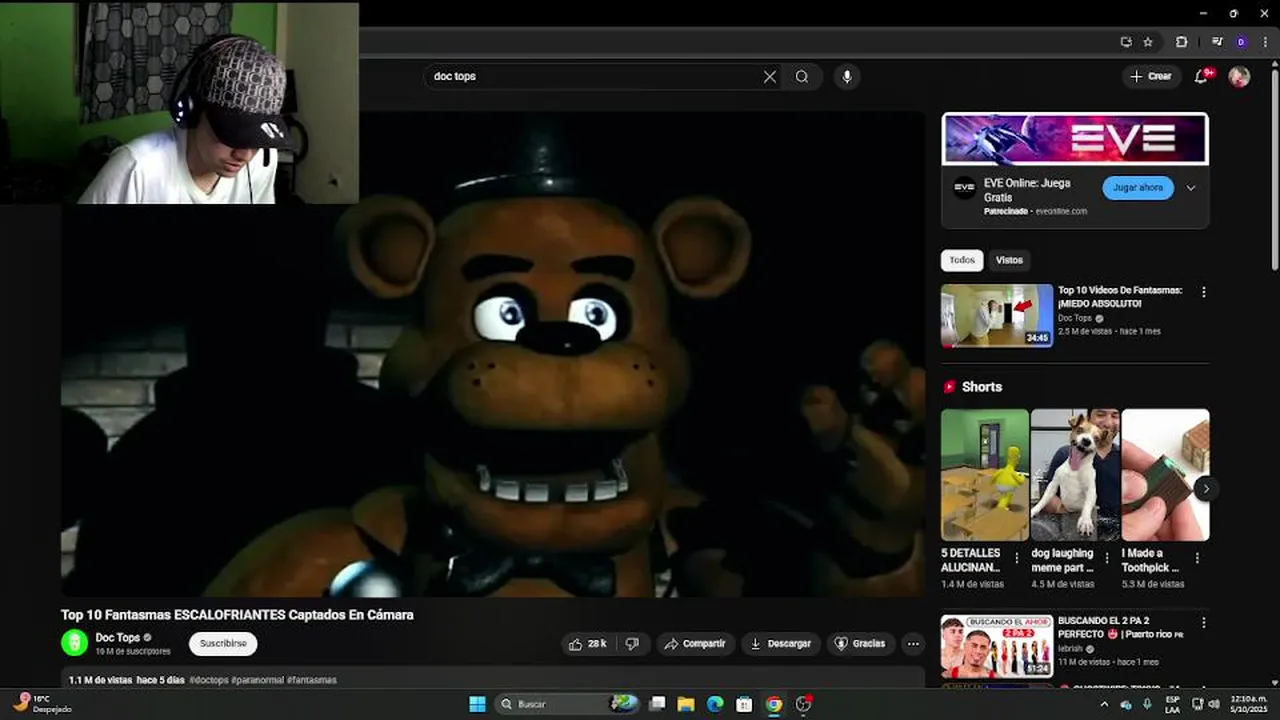Select the Todos filter chip
Viewport: 1280px width, 720px height.
962,260
